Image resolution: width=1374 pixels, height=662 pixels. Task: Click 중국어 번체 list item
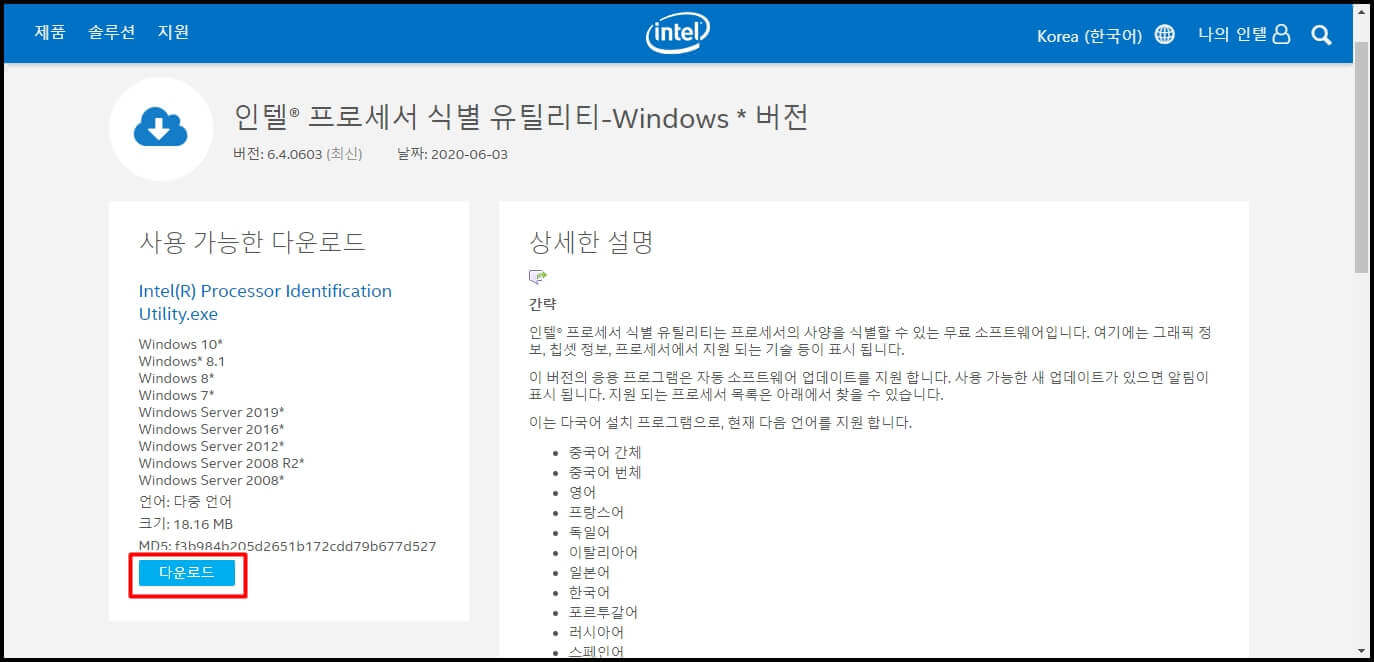coord(604,472)
